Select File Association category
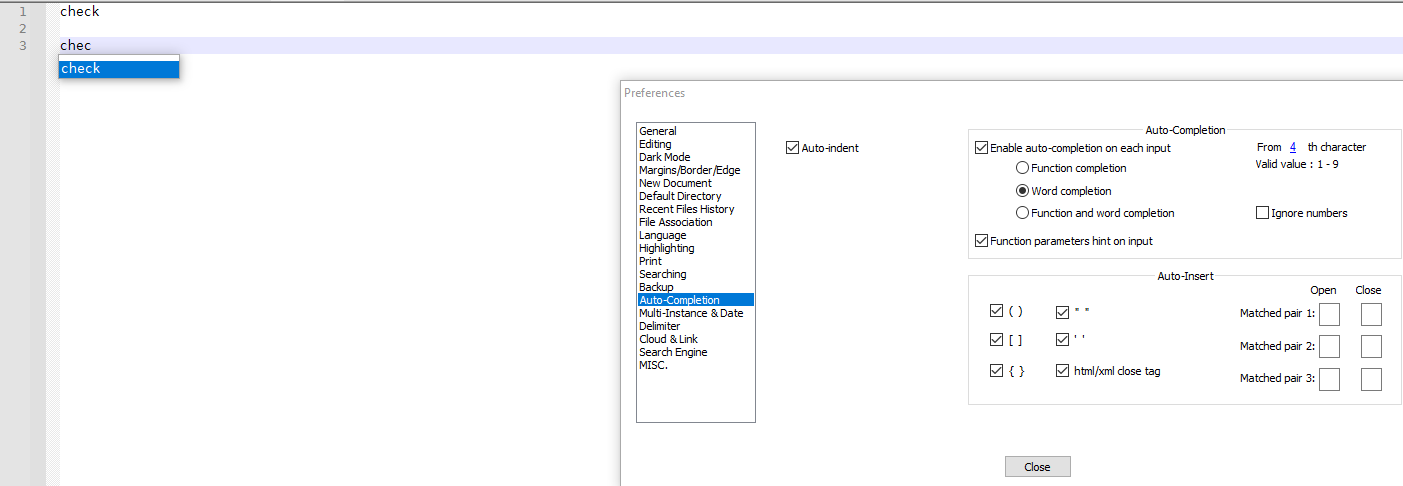Viewport: 1403px width, 486px height. coord(676,222)
